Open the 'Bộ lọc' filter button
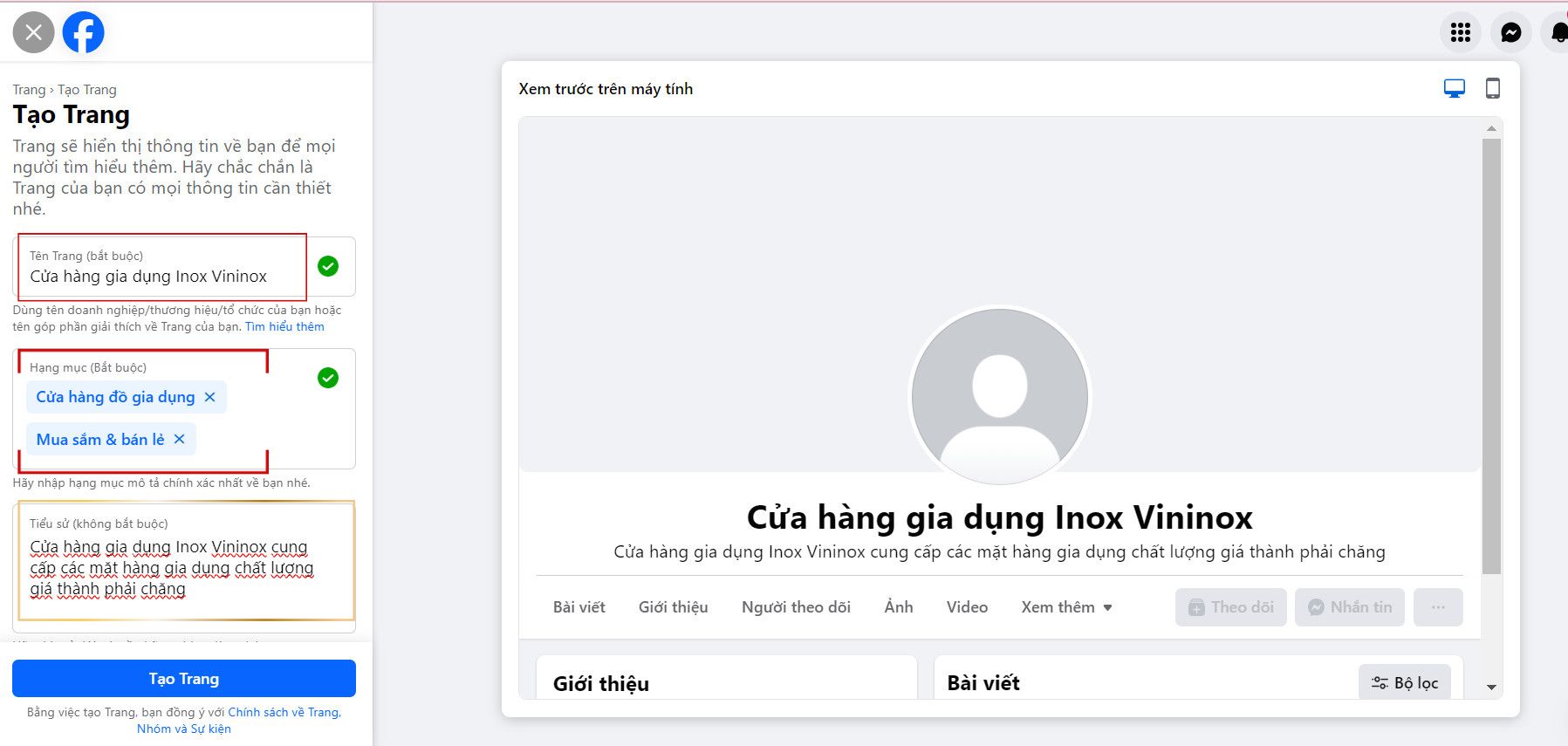1568x746 pixels. 1404,682
